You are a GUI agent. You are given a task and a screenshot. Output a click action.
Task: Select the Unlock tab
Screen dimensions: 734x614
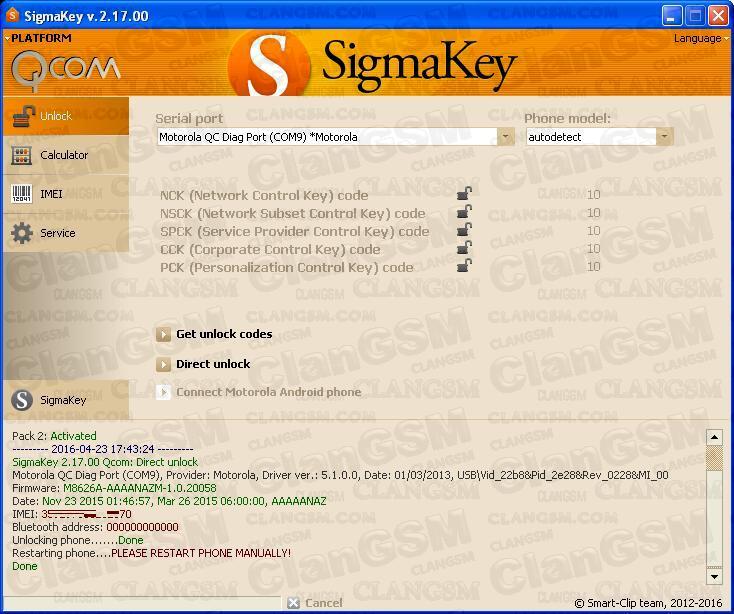[66, 116]
